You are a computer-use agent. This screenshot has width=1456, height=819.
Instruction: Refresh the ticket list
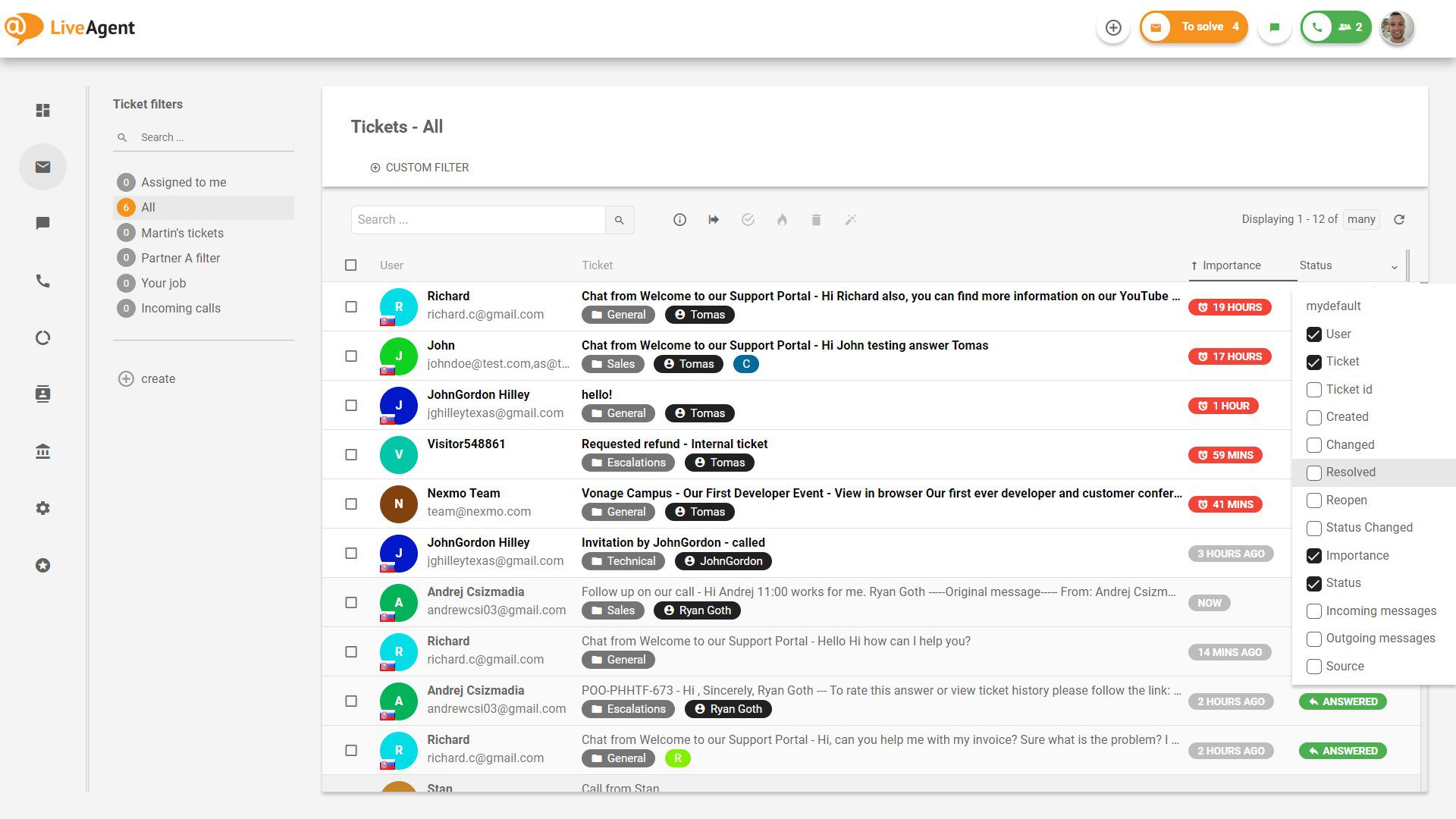click(x=1399, y=219)
